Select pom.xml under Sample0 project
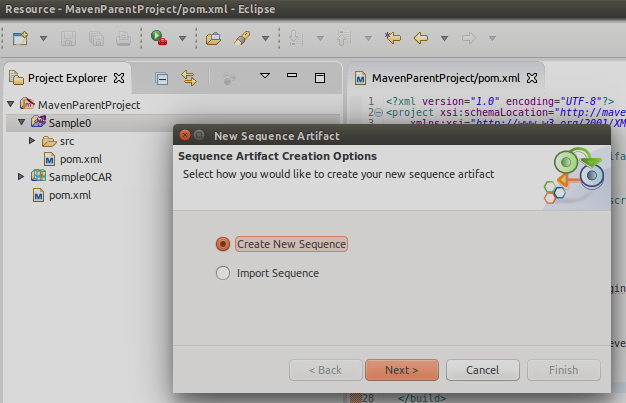 pyautogui.click(x=79, y=159)
